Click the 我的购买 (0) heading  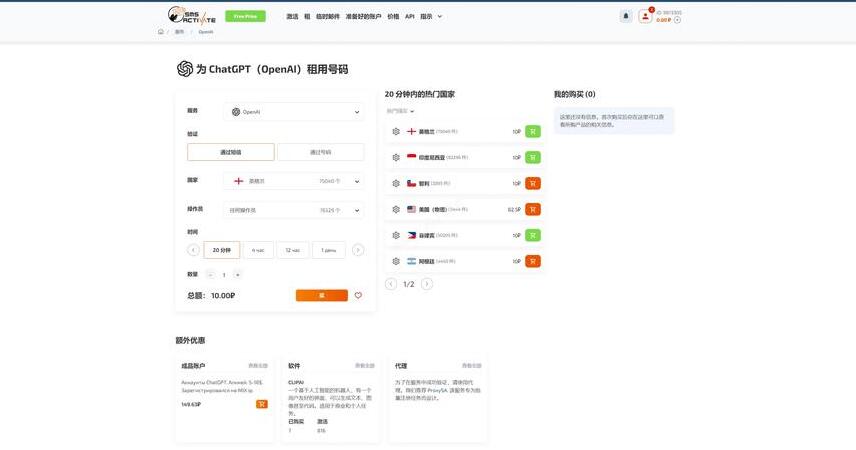click(x=574, y=94)
